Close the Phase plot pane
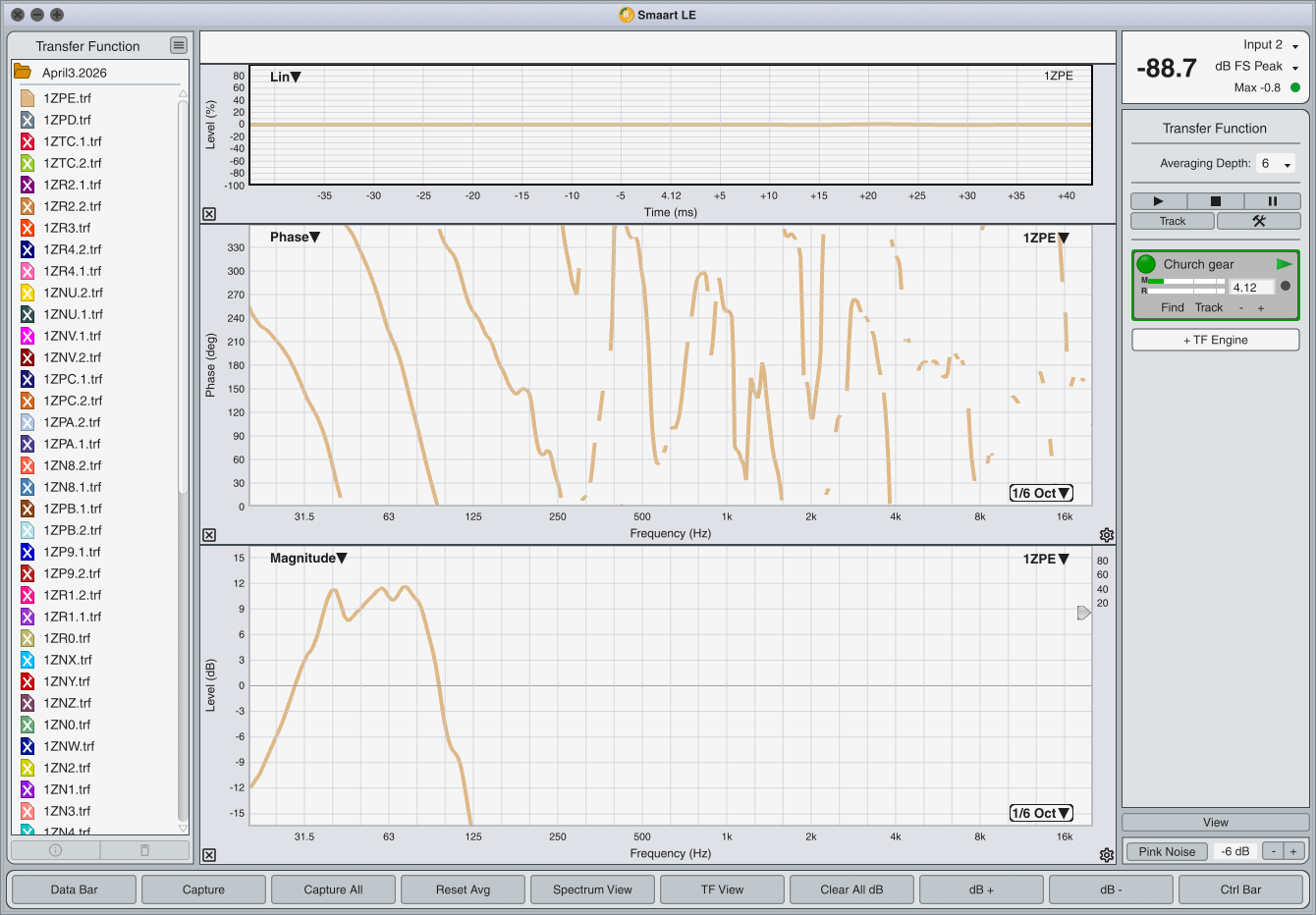This screenshot has height=915, width=1316. pos(209,535)
